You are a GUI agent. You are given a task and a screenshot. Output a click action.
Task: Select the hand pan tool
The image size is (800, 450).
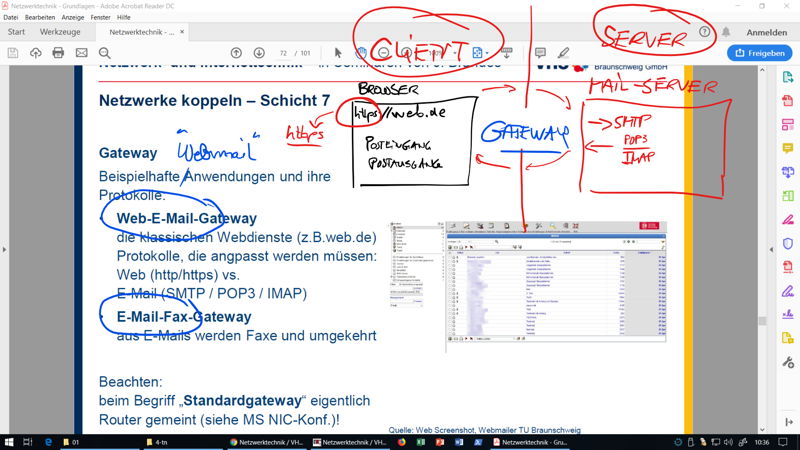coord(361,53)
